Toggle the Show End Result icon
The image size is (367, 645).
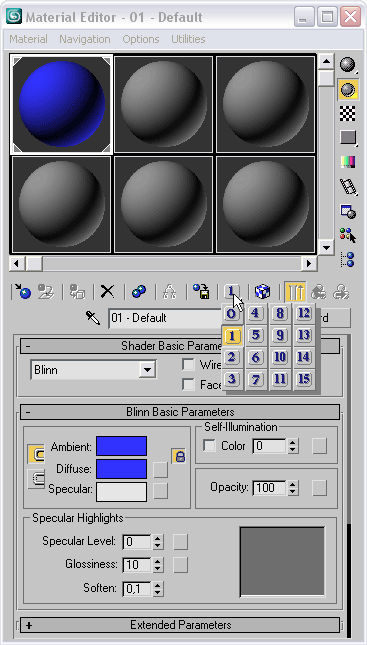click(x=295, y=292)
